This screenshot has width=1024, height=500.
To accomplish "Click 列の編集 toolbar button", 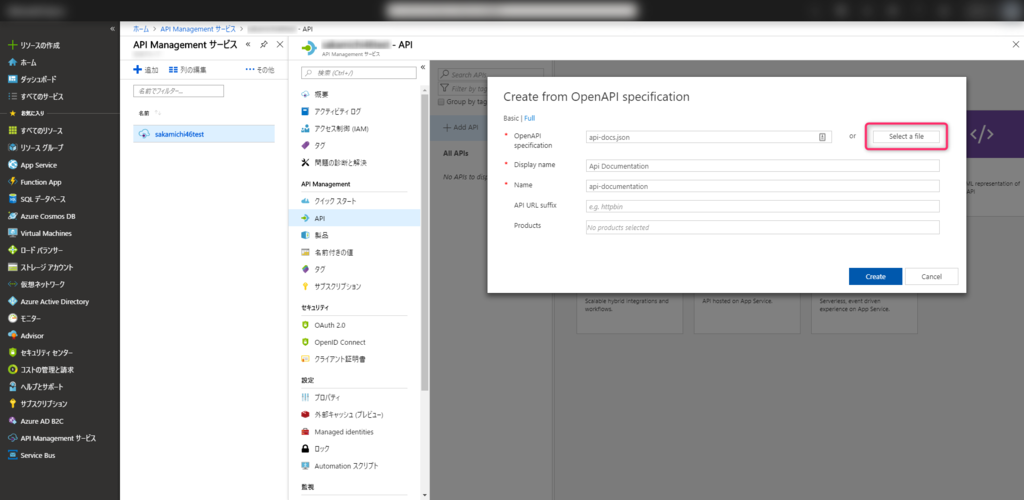I will pos(187,70).
